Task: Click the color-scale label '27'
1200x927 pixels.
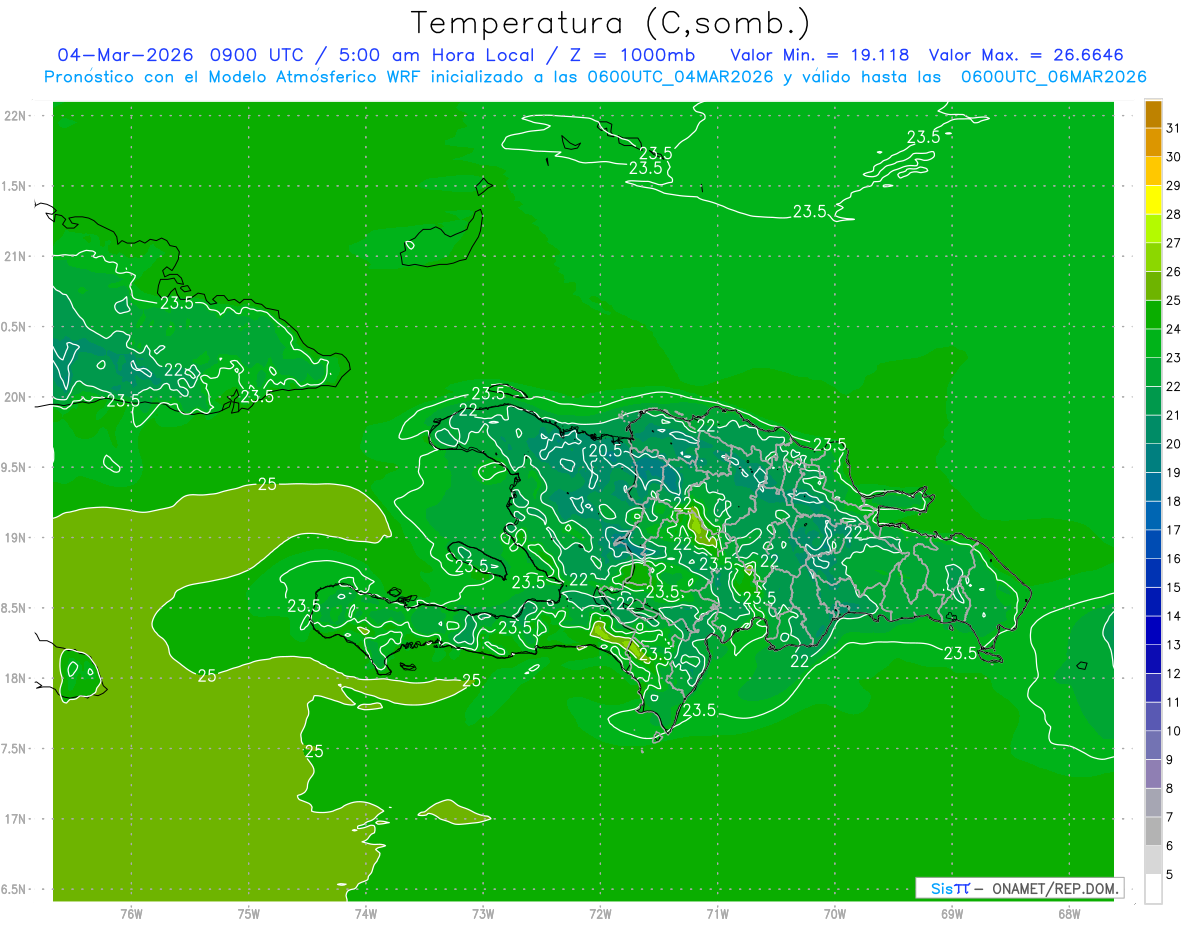Action: pos(1174,243)
